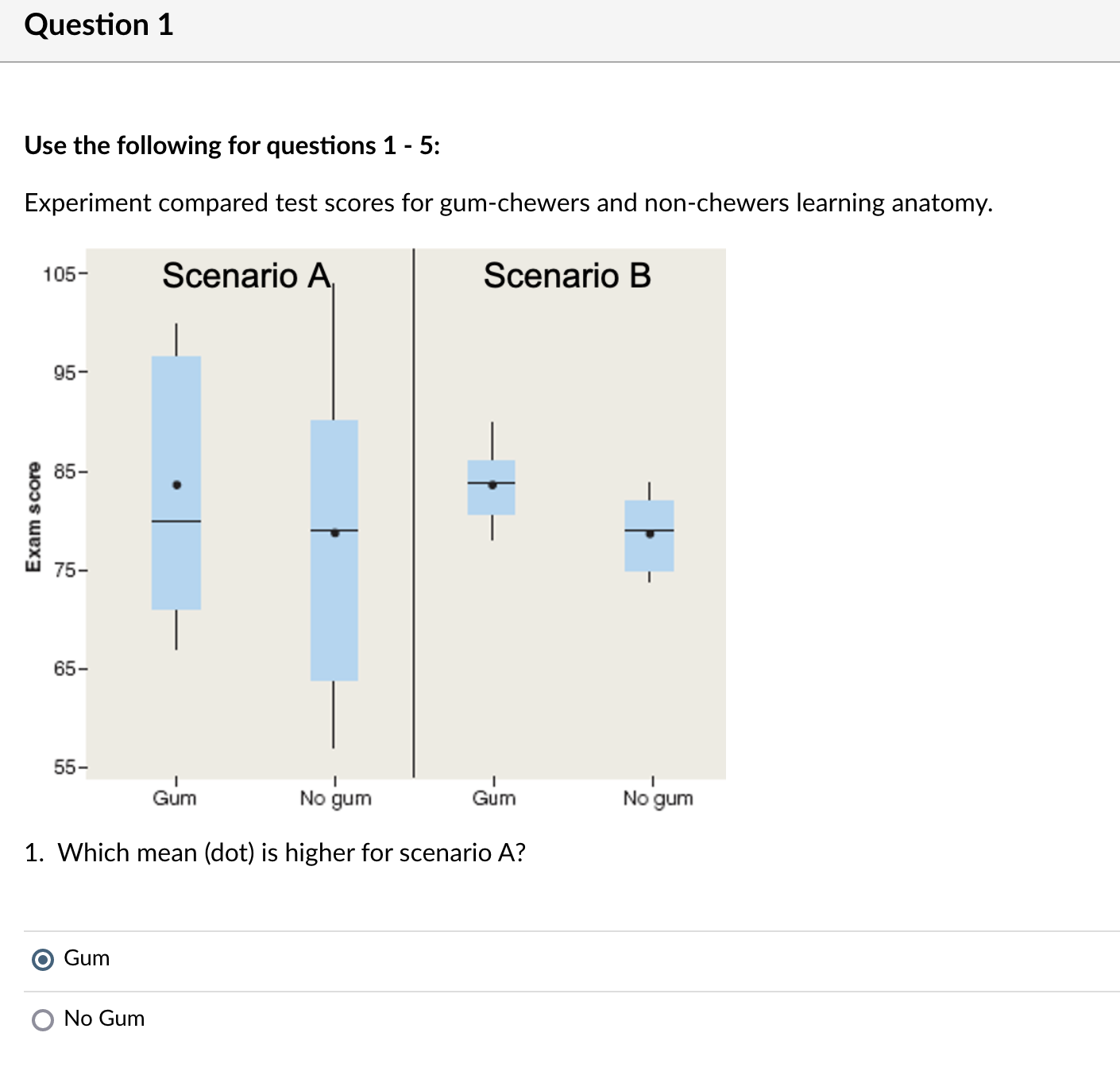Click the Scenario A title in chart
This screenshot has height=1079, width=1120.
tap(247, 276)
